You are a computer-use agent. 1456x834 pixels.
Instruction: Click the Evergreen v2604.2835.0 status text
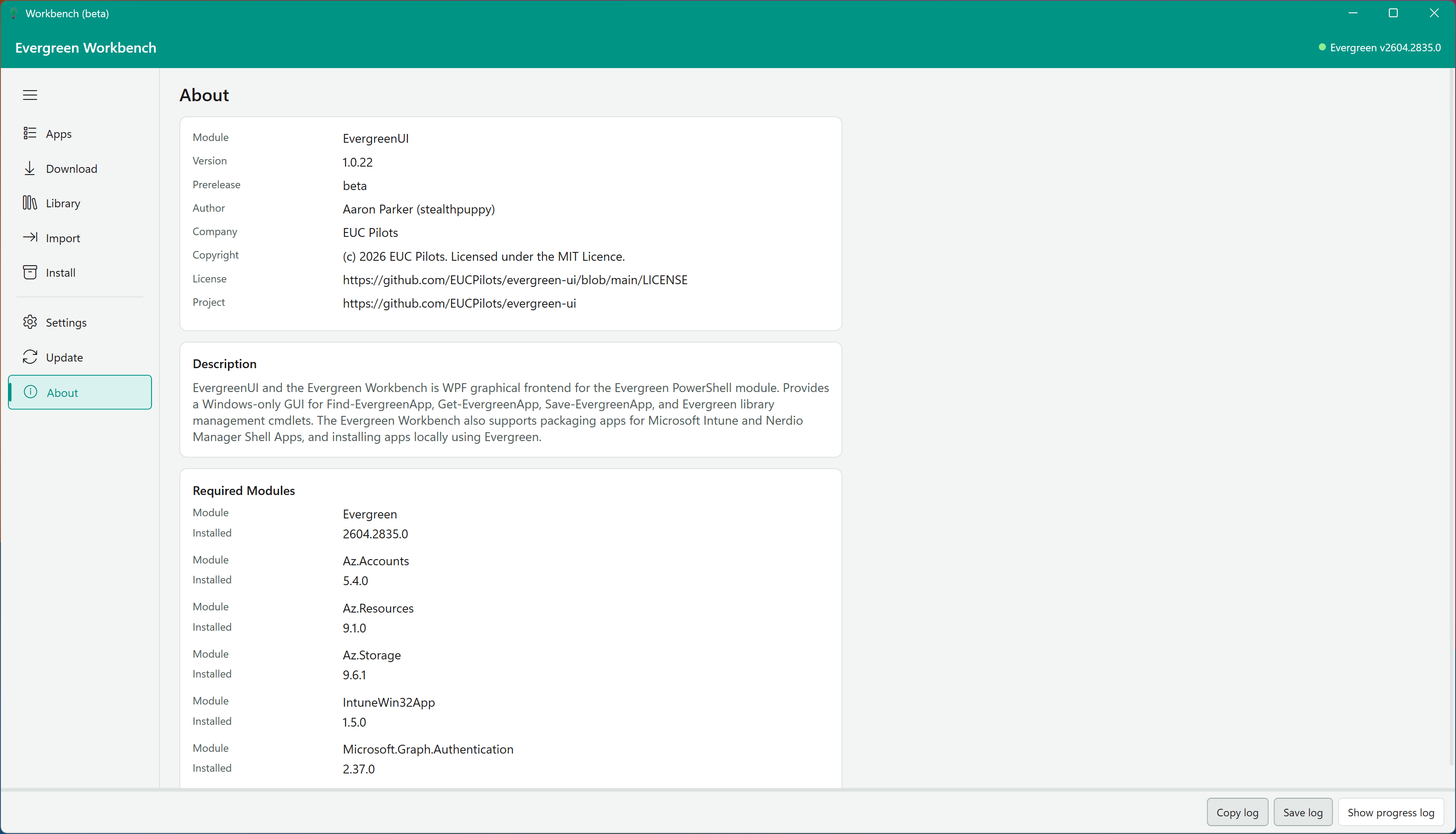point(1385,48)
